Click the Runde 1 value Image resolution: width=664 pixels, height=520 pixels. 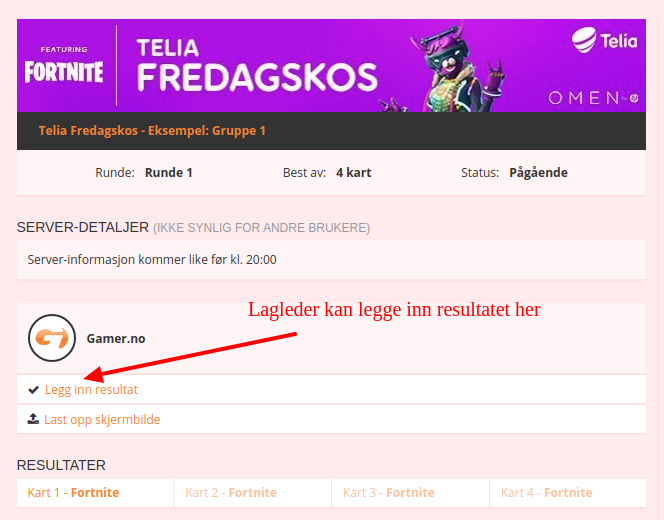(169, 172)
